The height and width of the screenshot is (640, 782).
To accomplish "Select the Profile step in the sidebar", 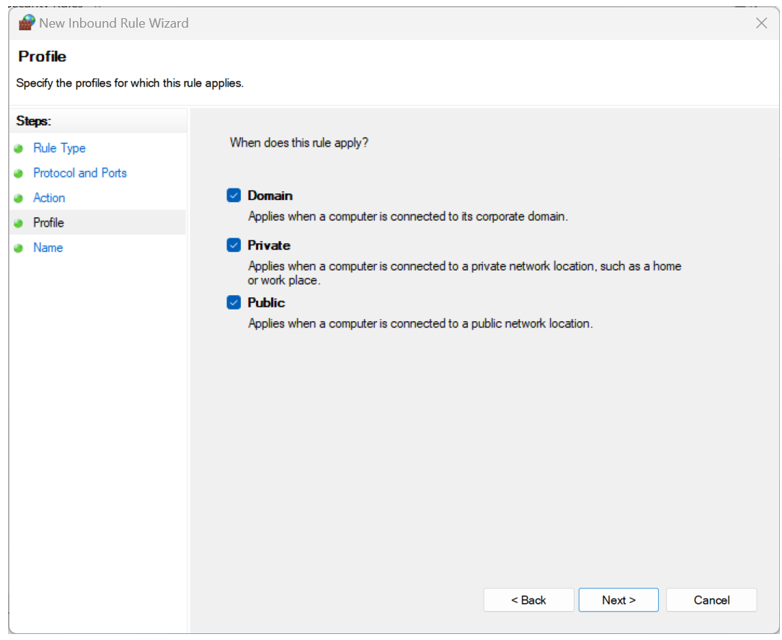I will [x=48, y=223].
